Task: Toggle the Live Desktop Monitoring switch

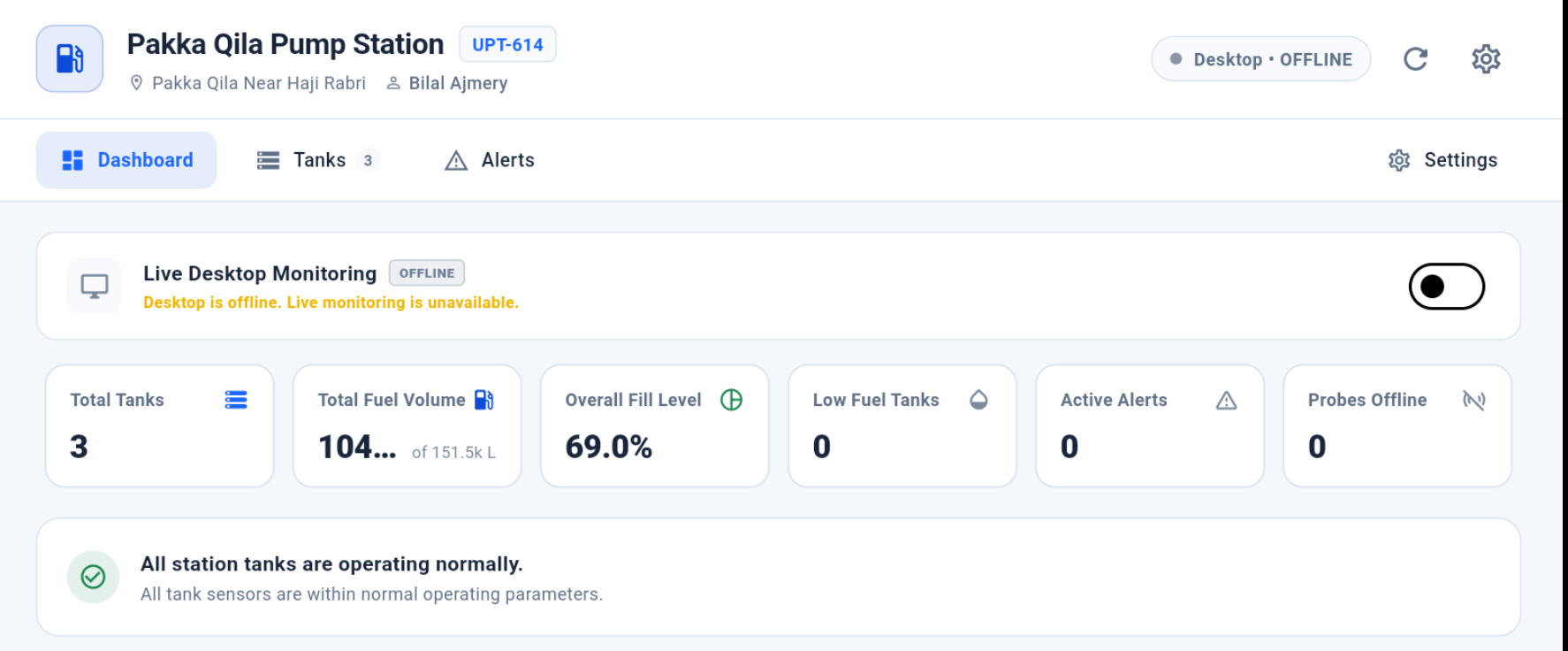Action: pos(1446,287)
